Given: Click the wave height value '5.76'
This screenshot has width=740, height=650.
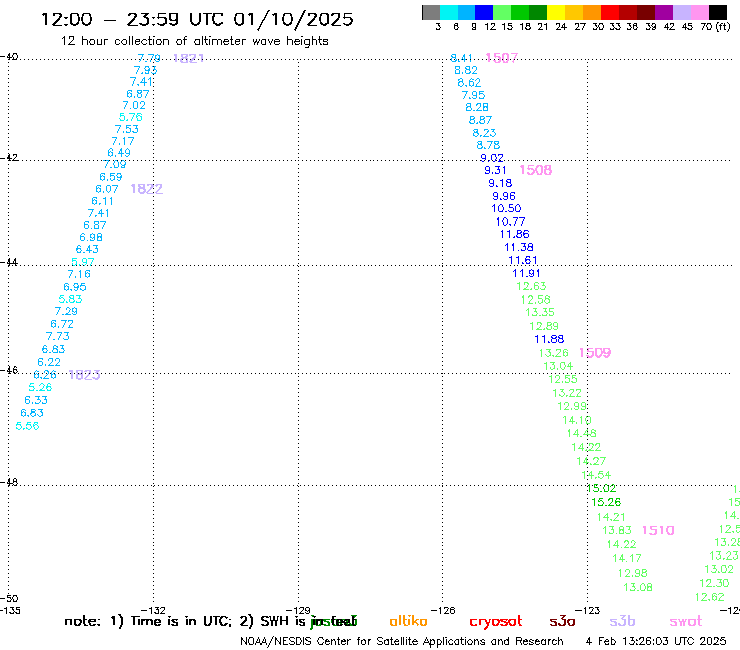Looking at the screenshot, I should (131, 117).
